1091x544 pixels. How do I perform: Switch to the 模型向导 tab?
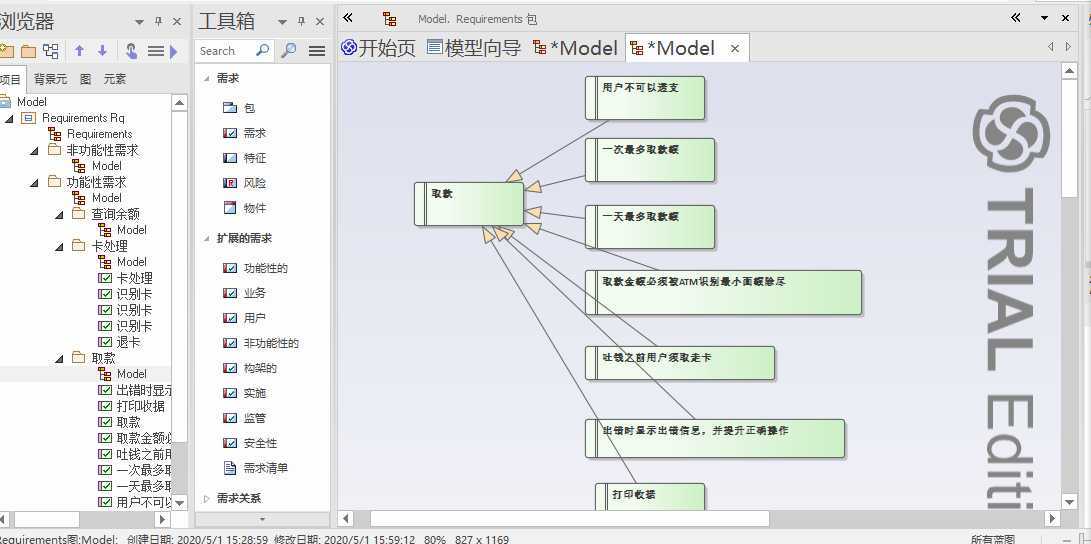coord(473,48)
